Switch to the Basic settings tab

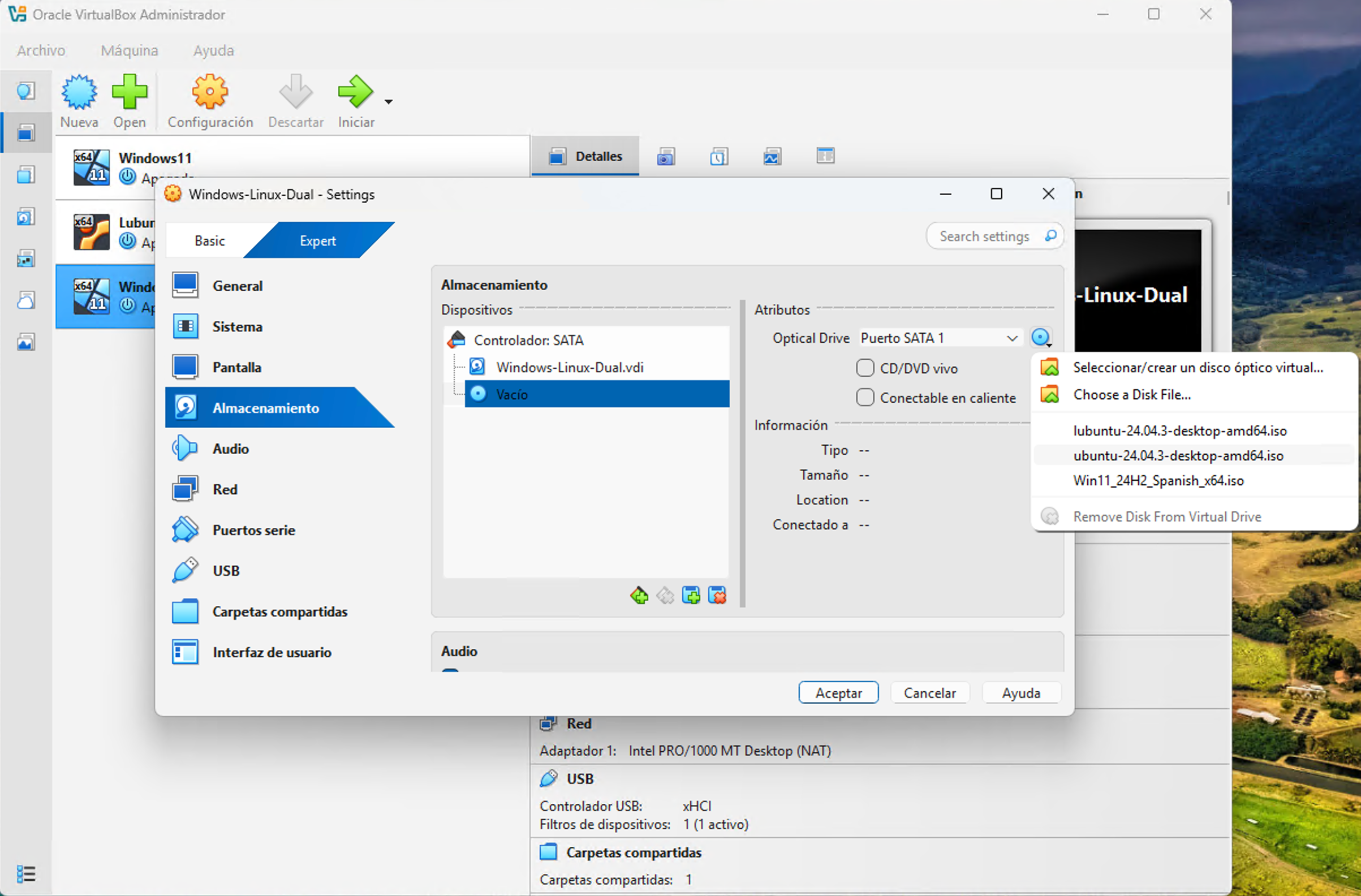tap(209, 241)
